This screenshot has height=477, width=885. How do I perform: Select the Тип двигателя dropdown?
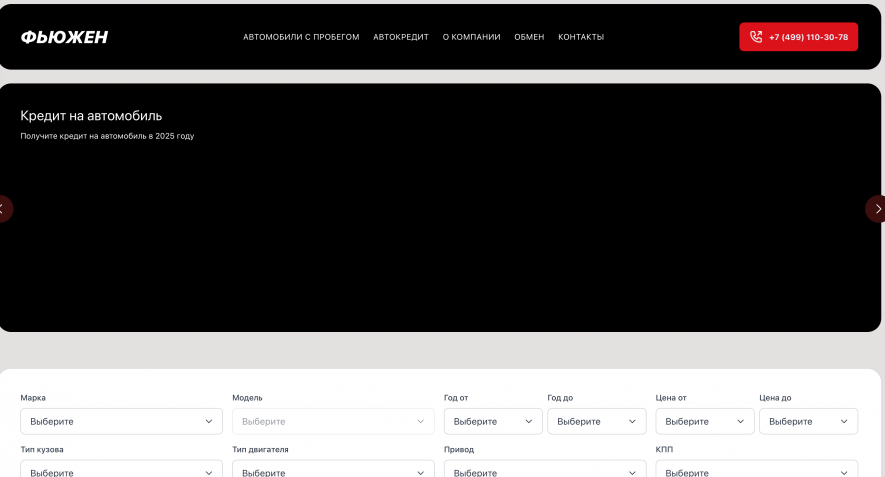click(333, 470)
